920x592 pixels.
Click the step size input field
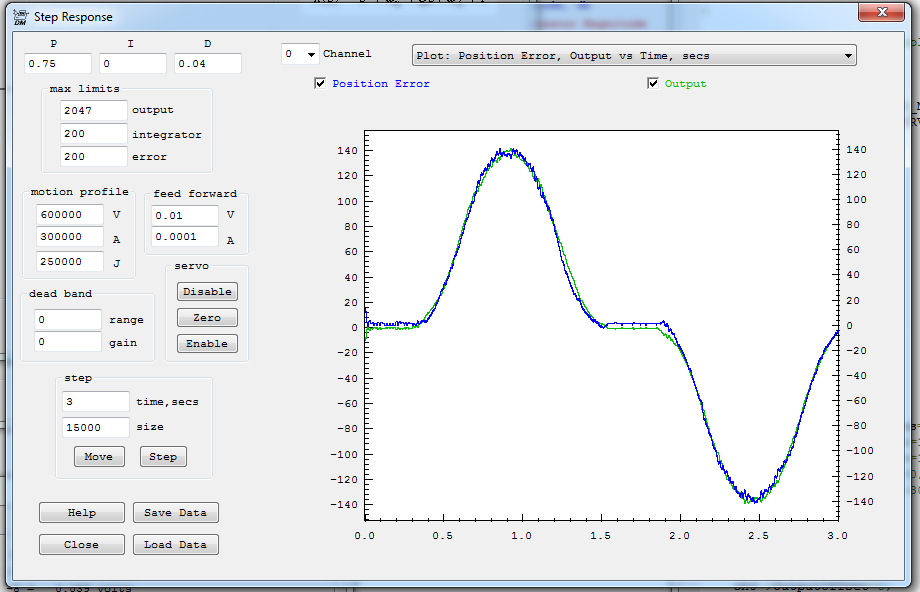click(x=95, y=427)
